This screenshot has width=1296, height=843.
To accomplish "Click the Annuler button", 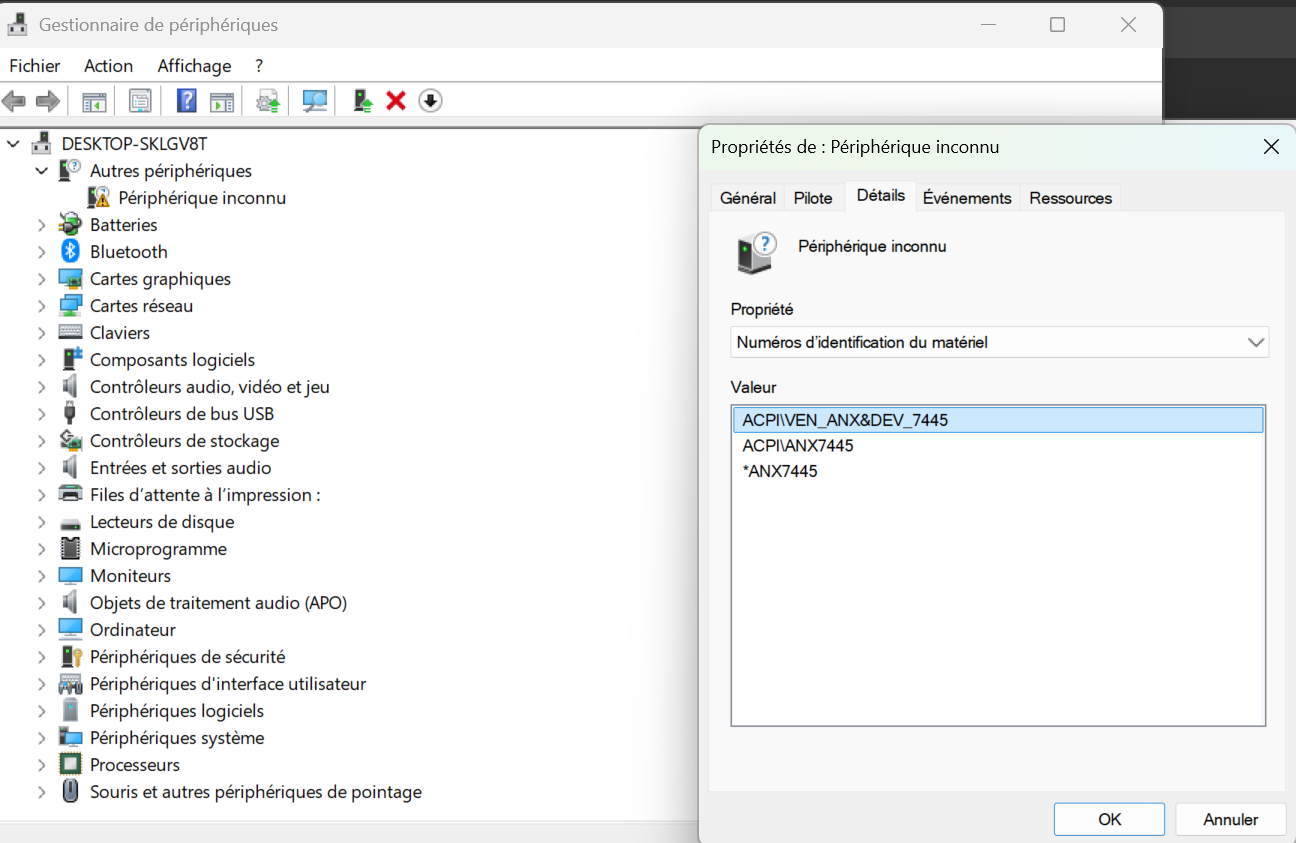I will coord(1230,819).
